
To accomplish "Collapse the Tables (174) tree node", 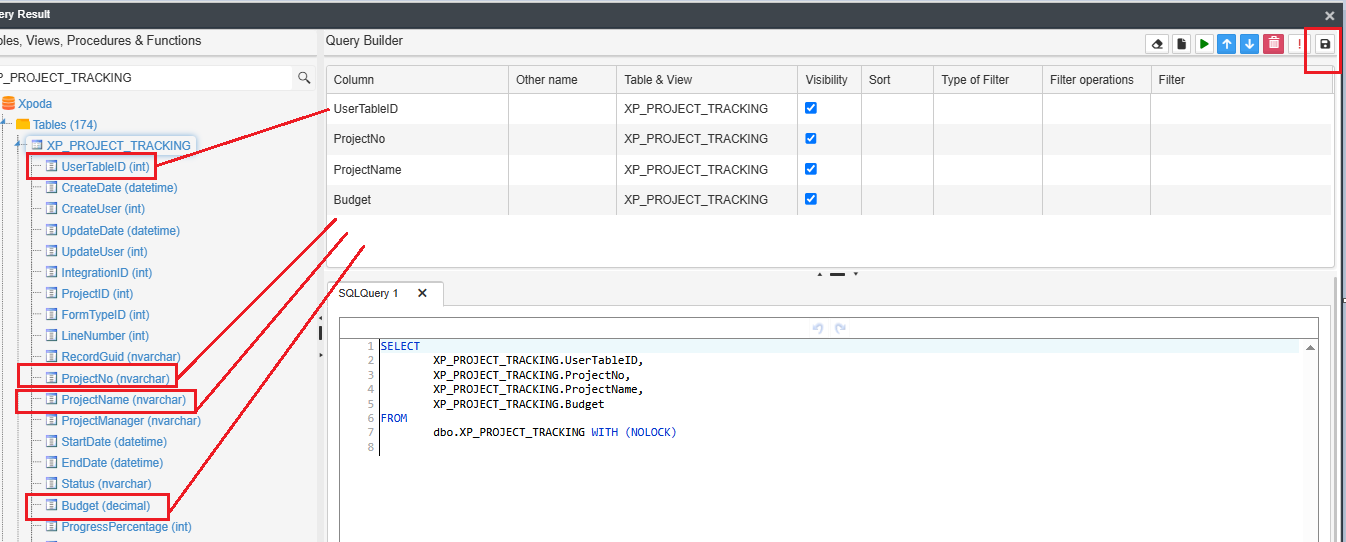I will click(5, 124).
